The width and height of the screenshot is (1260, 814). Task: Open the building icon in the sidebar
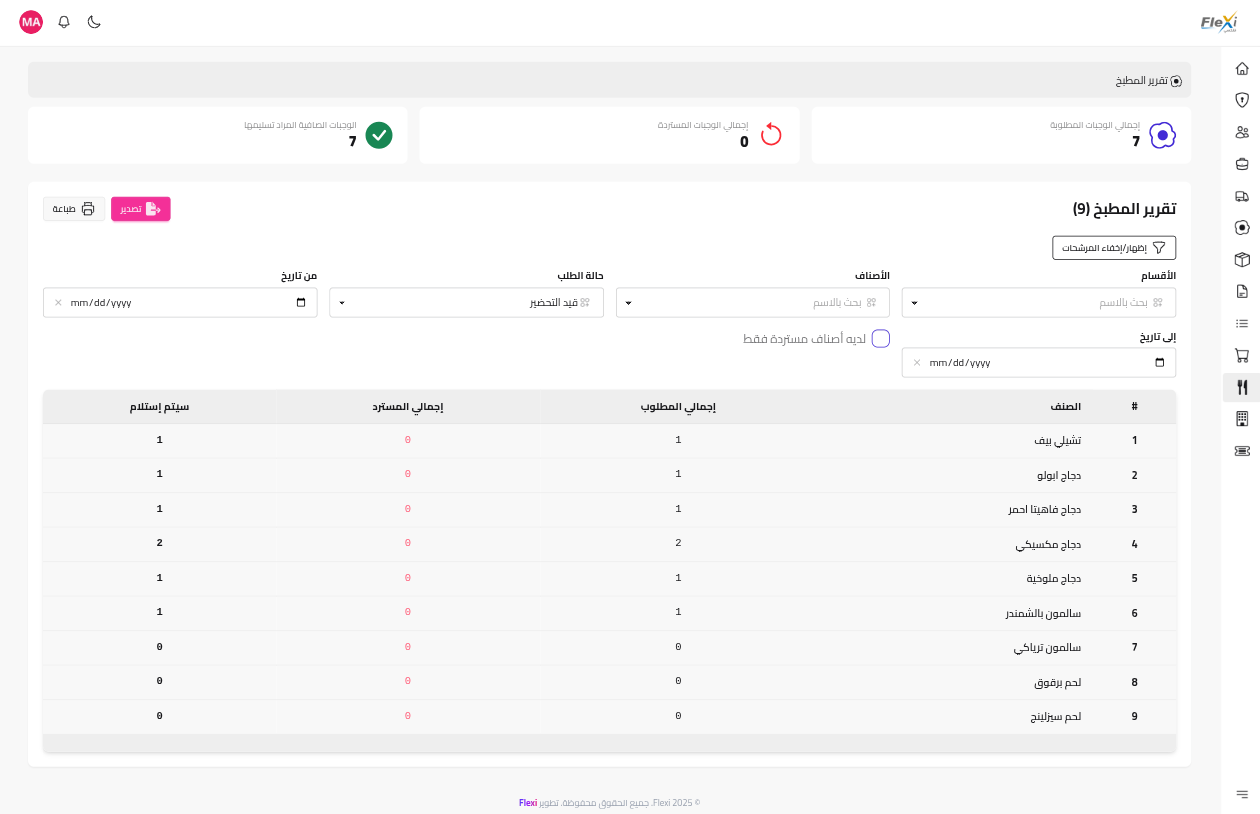pyautogui.click(x=1242, y=418)
